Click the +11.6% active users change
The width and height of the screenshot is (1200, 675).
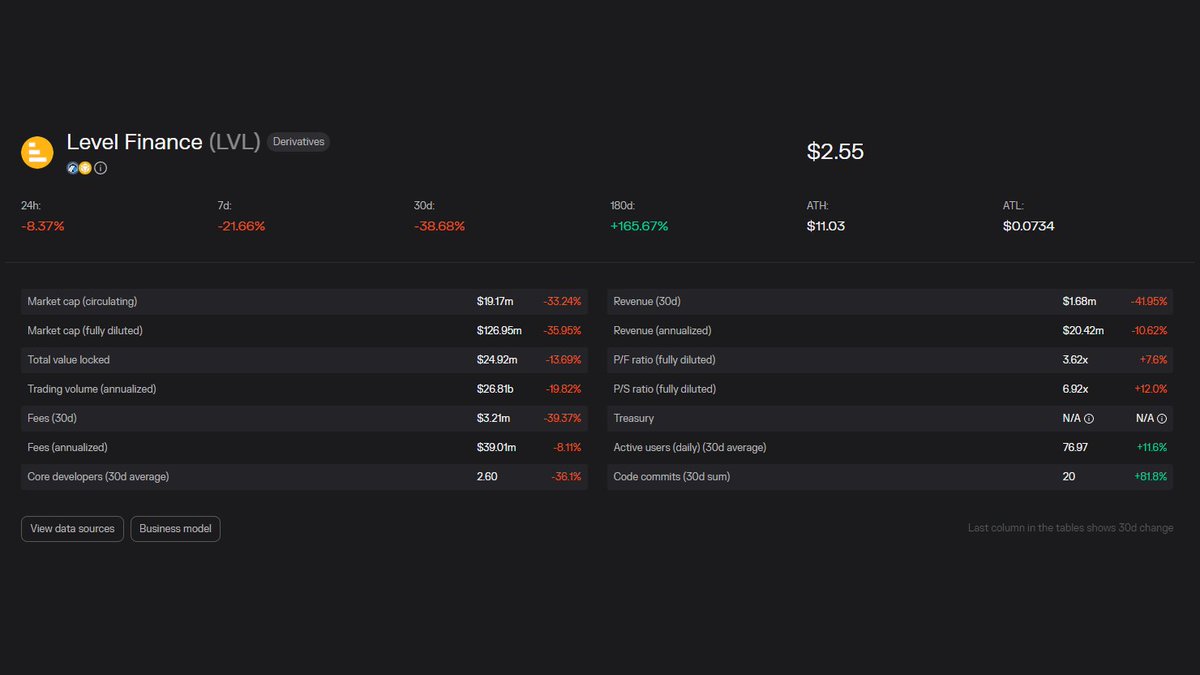tap(1151, 447)
